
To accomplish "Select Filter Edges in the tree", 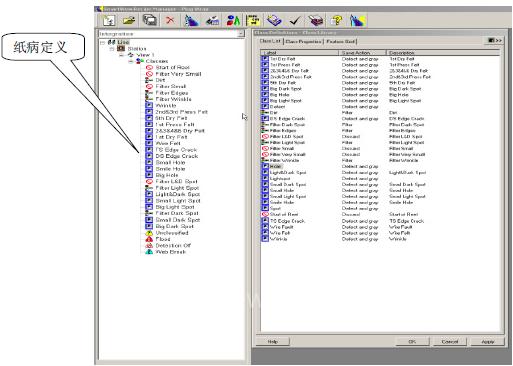I will [x=172, y=93].
